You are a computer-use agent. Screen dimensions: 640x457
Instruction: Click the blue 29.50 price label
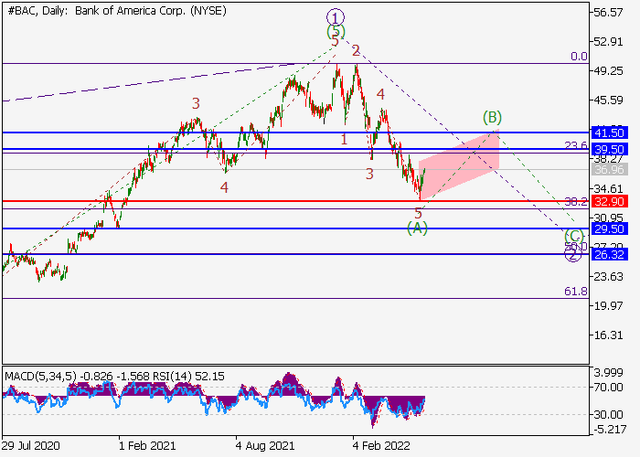[x=610, y=229]
